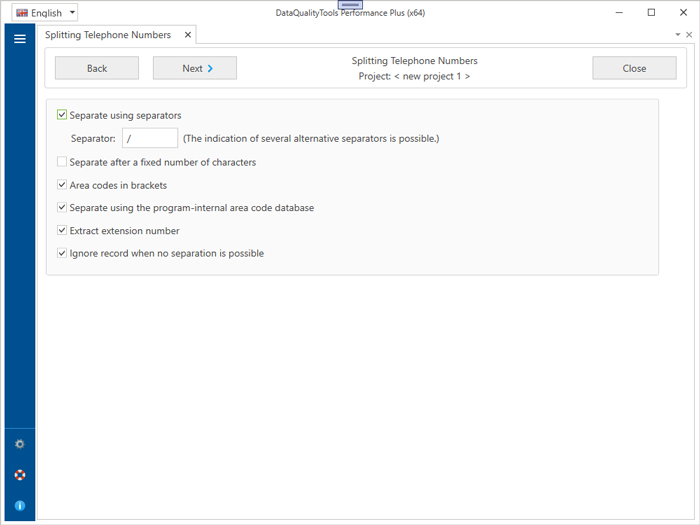The height and width of the screenshot is (525, 700).
Task: Click the Separator input field
Action: point(150,139)
